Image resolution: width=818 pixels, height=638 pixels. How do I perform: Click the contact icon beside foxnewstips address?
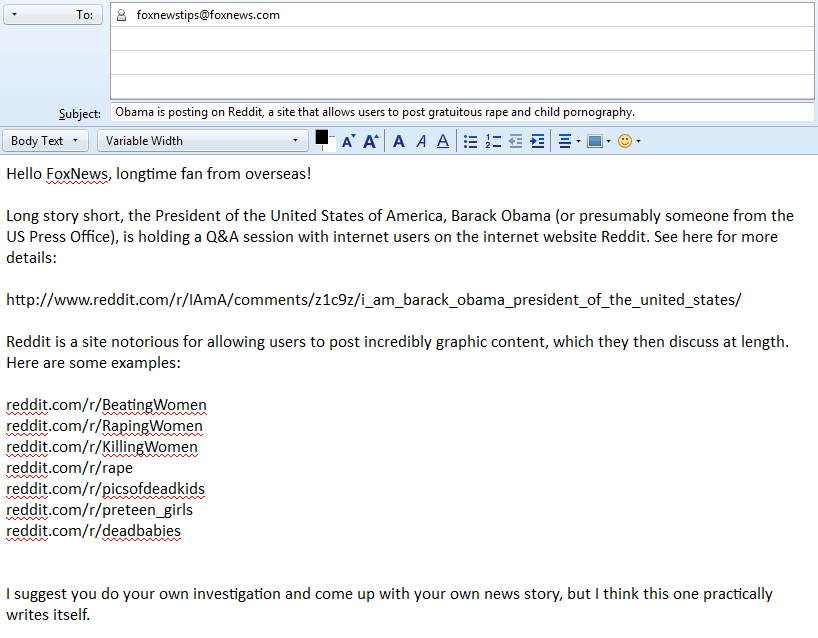(122, 15)
